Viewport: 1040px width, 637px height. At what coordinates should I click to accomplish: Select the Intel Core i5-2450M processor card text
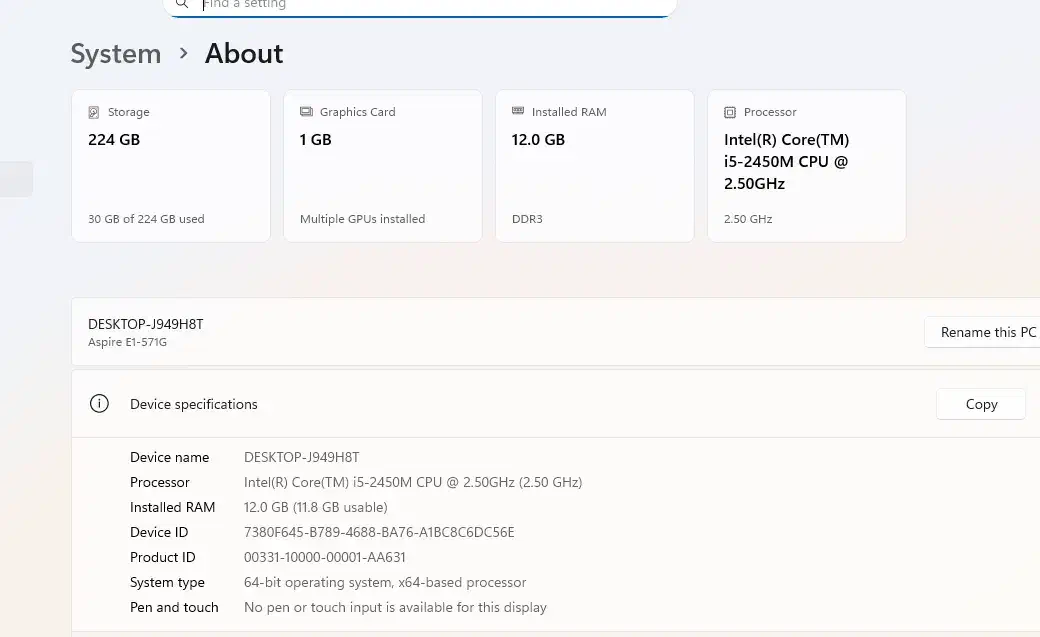(x=786, y=162)
